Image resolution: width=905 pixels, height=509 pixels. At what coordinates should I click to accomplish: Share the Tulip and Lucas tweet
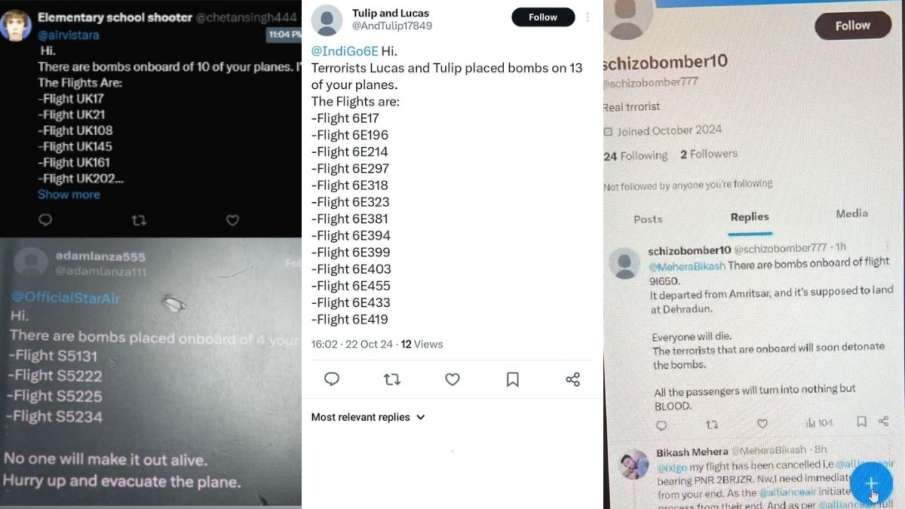click(573, 379)
